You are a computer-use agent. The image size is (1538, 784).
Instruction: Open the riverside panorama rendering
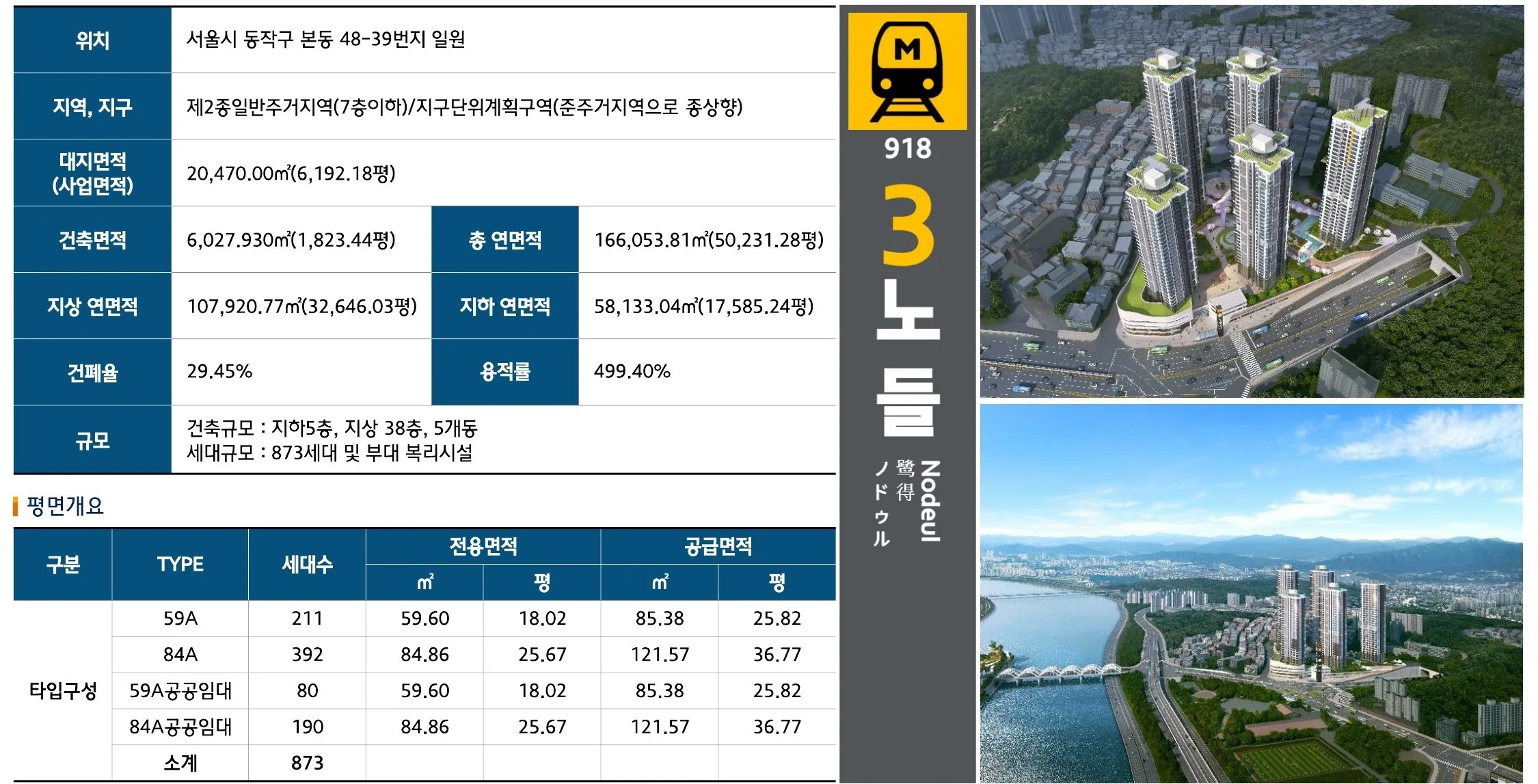tap(1252, 593)
